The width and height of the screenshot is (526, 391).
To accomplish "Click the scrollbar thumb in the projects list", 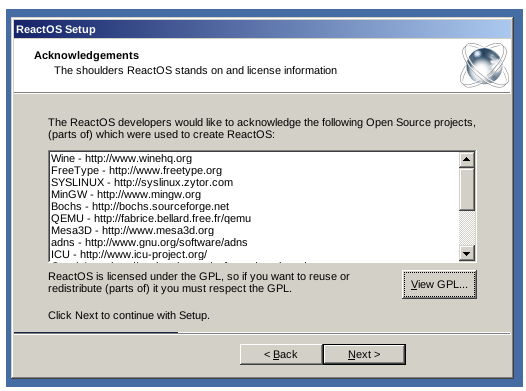I will tap(466, 189).
